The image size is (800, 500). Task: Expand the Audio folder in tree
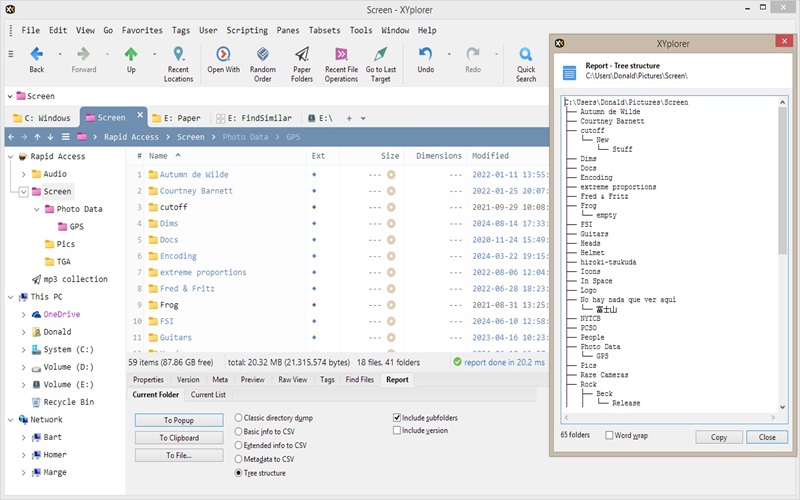tap(23, 174)
